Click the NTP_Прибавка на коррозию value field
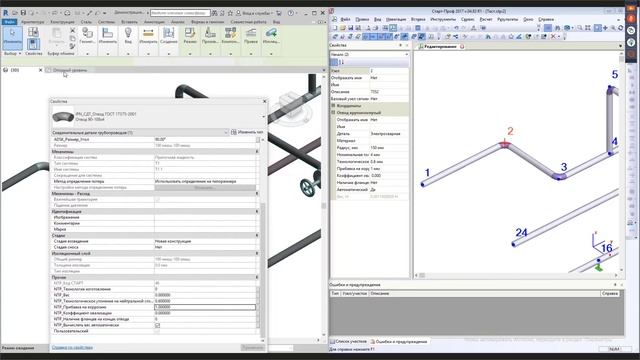 pyautogui.click(x=205, y=307)
